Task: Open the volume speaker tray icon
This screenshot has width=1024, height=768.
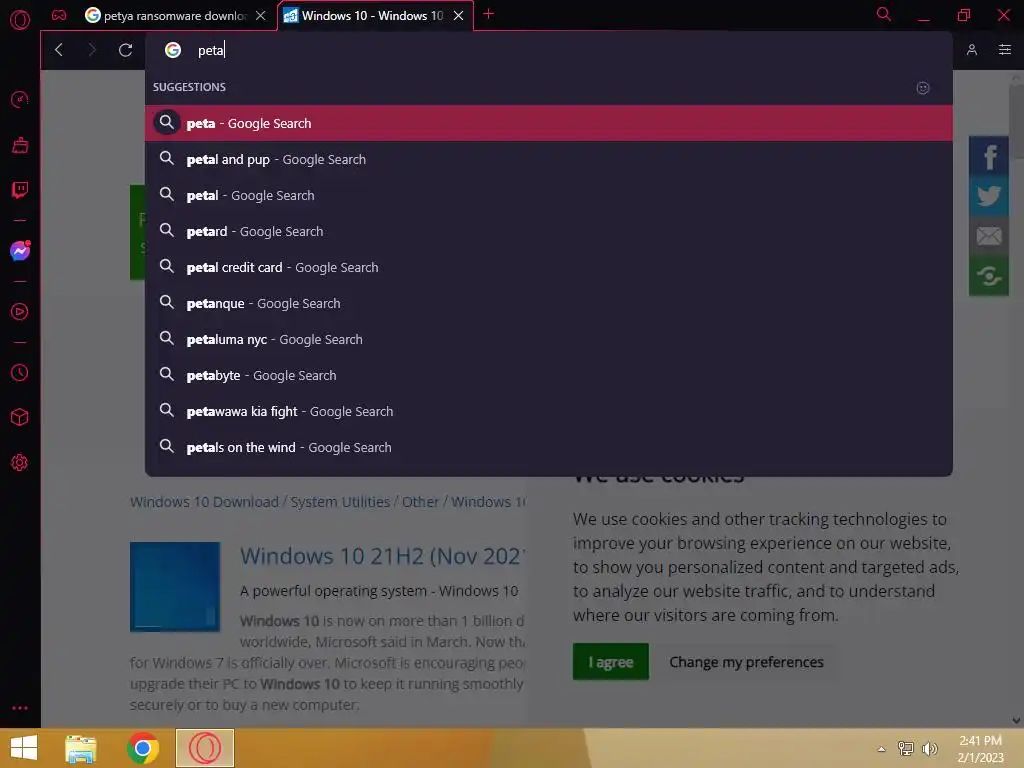Action: 929,749
